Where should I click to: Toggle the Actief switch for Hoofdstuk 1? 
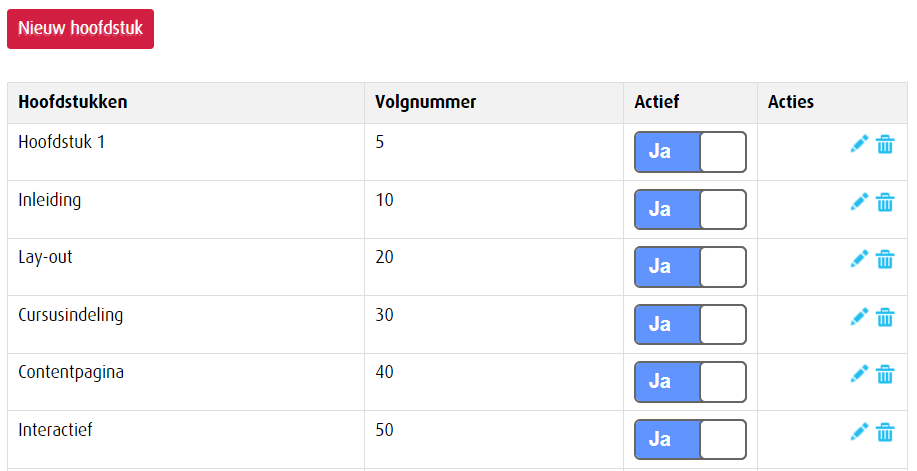click(x=690, y=152)
